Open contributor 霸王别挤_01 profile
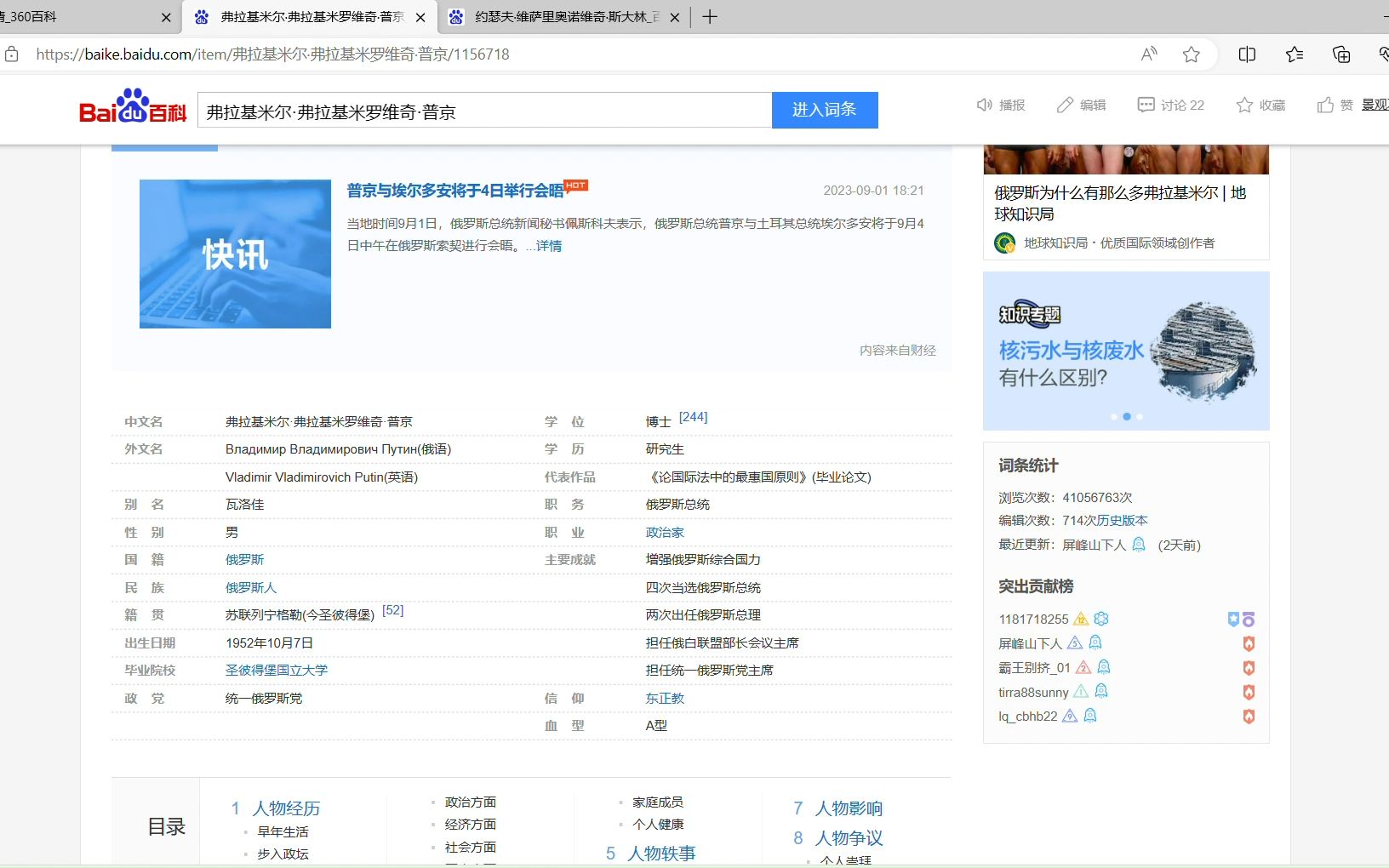 (x=1034, y=668)
